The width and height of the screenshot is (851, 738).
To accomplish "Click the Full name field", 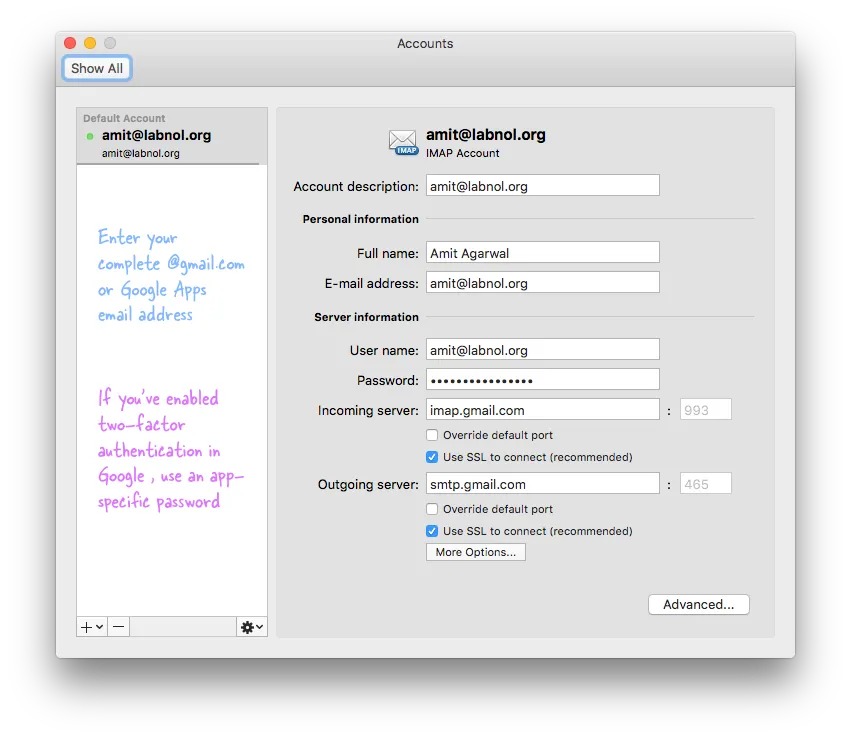I will pyautogui.click(x=542, y=252).
